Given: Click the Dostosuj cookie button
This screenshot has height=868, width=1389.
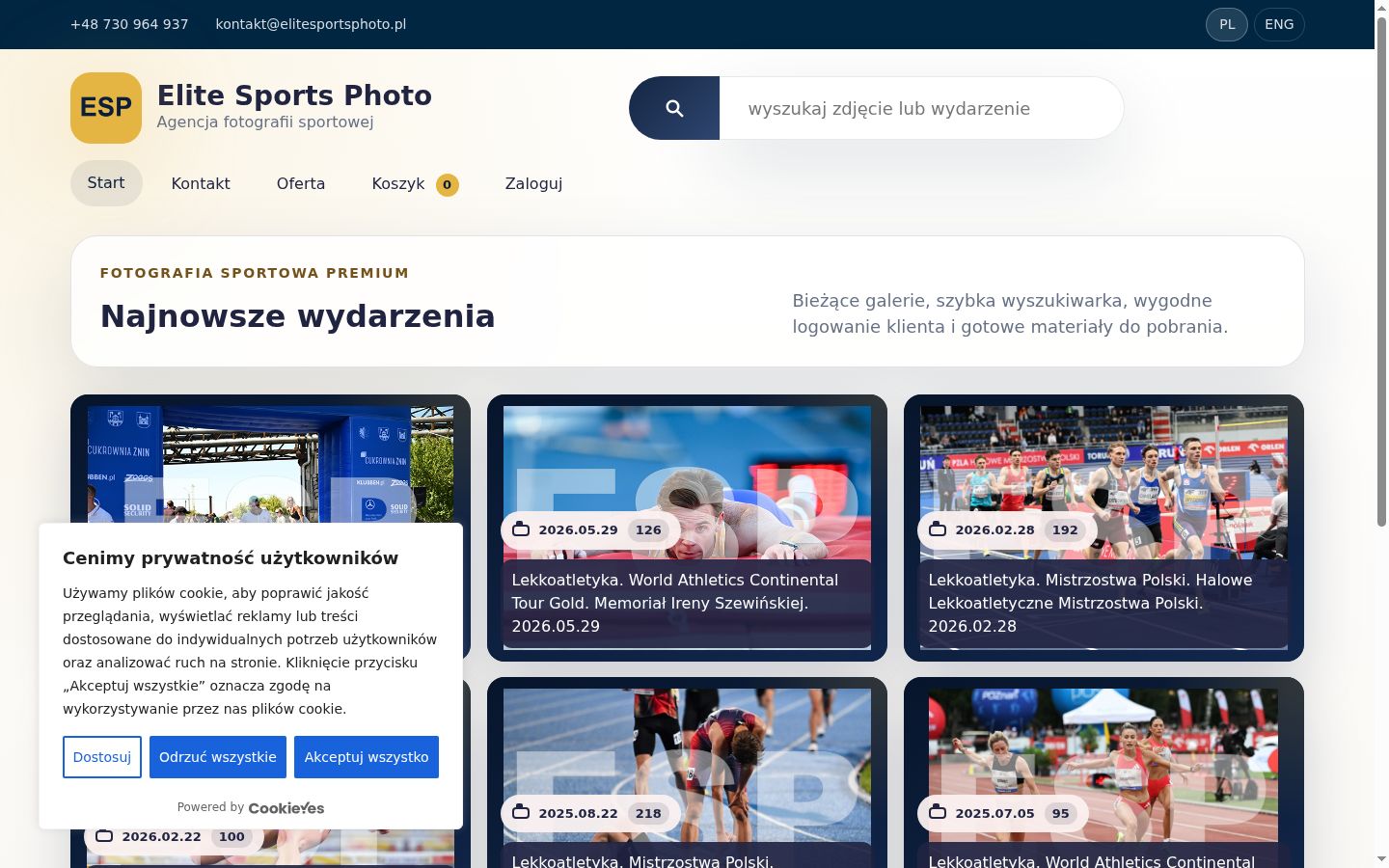Looking at the screenshot, I should (102, 757).
